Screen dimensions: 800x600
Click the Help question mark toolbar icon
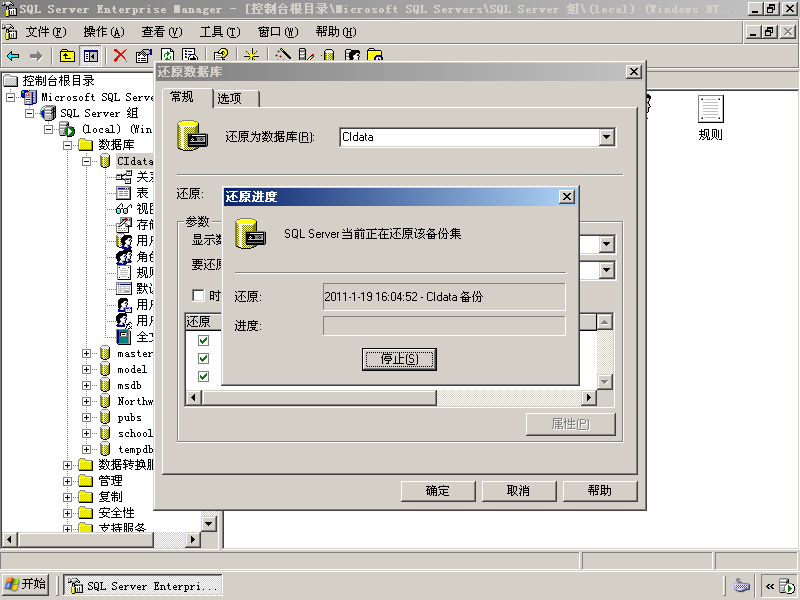[221, 55]
